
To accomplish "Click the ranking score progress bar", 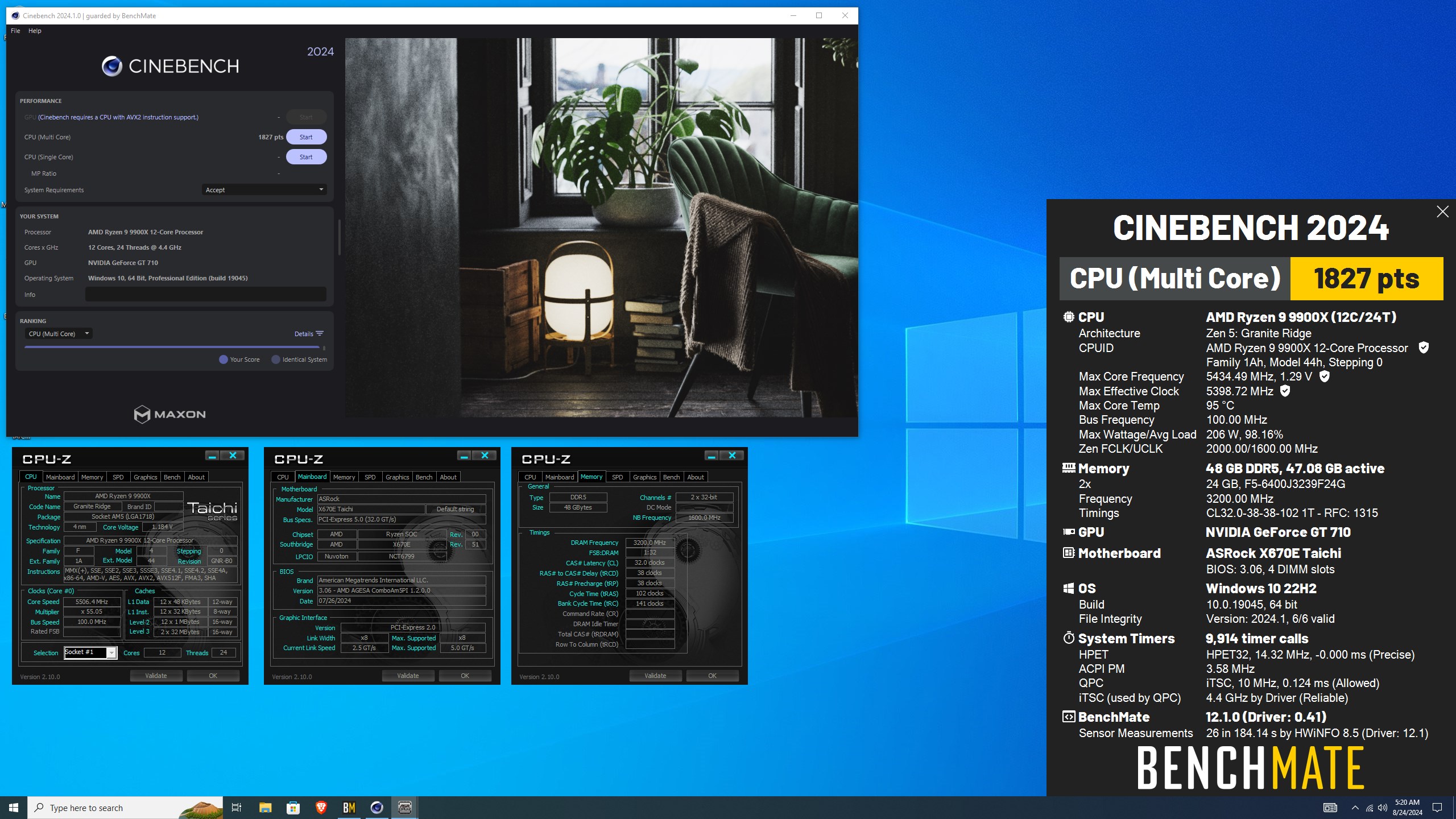I will pyautogui.click(x=172, y=347).
